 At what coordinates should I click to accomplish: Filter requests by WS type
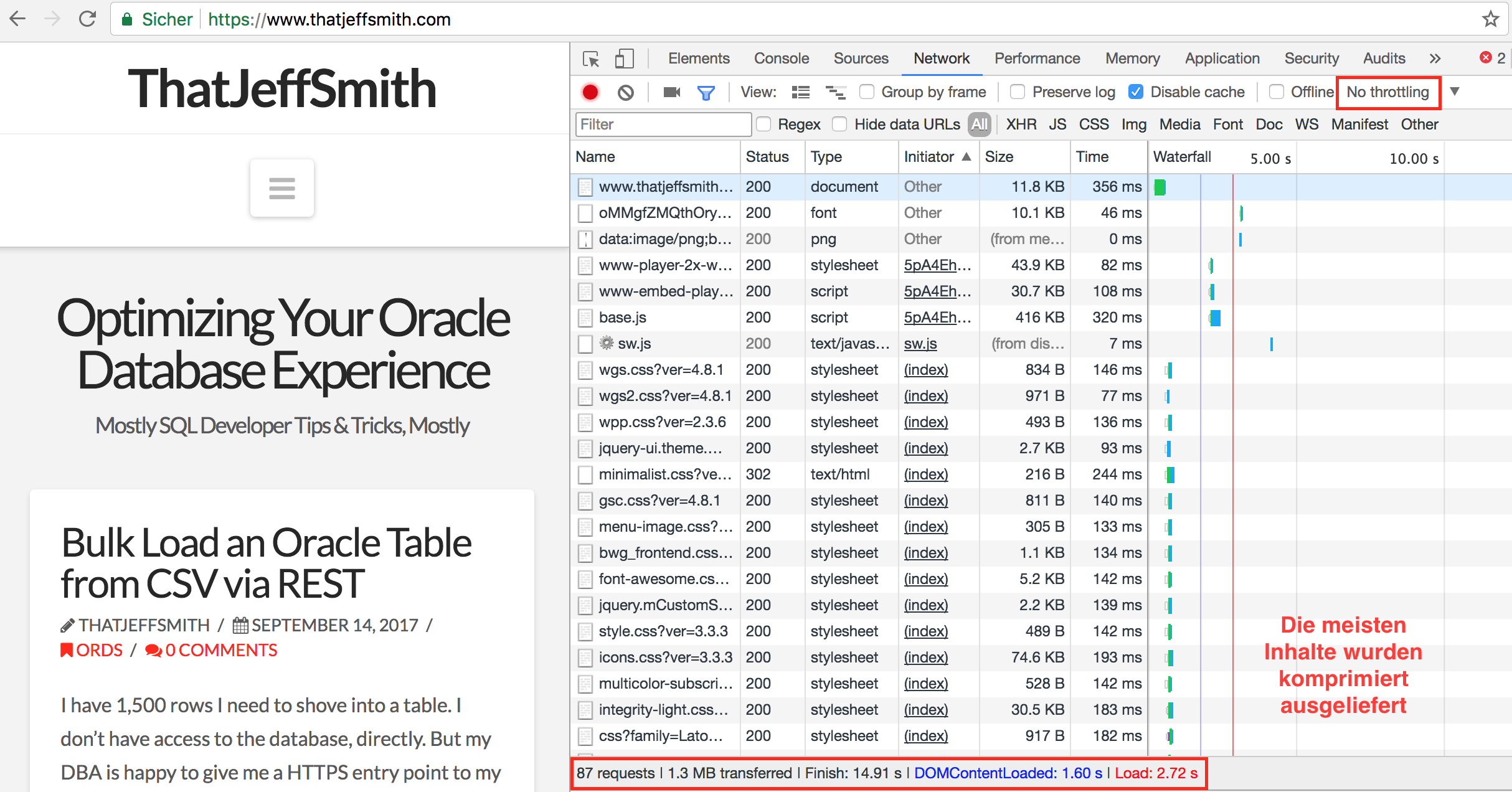tap(1307, 125)
